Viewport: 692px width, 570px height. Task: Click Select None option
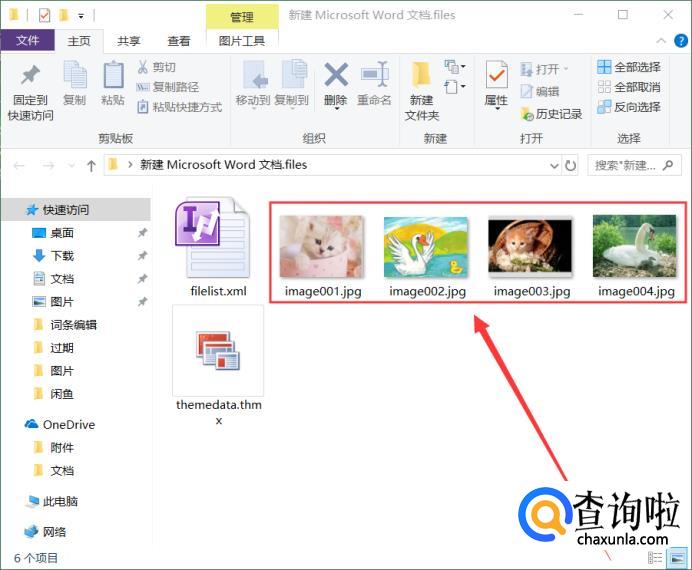pos(628,87)
